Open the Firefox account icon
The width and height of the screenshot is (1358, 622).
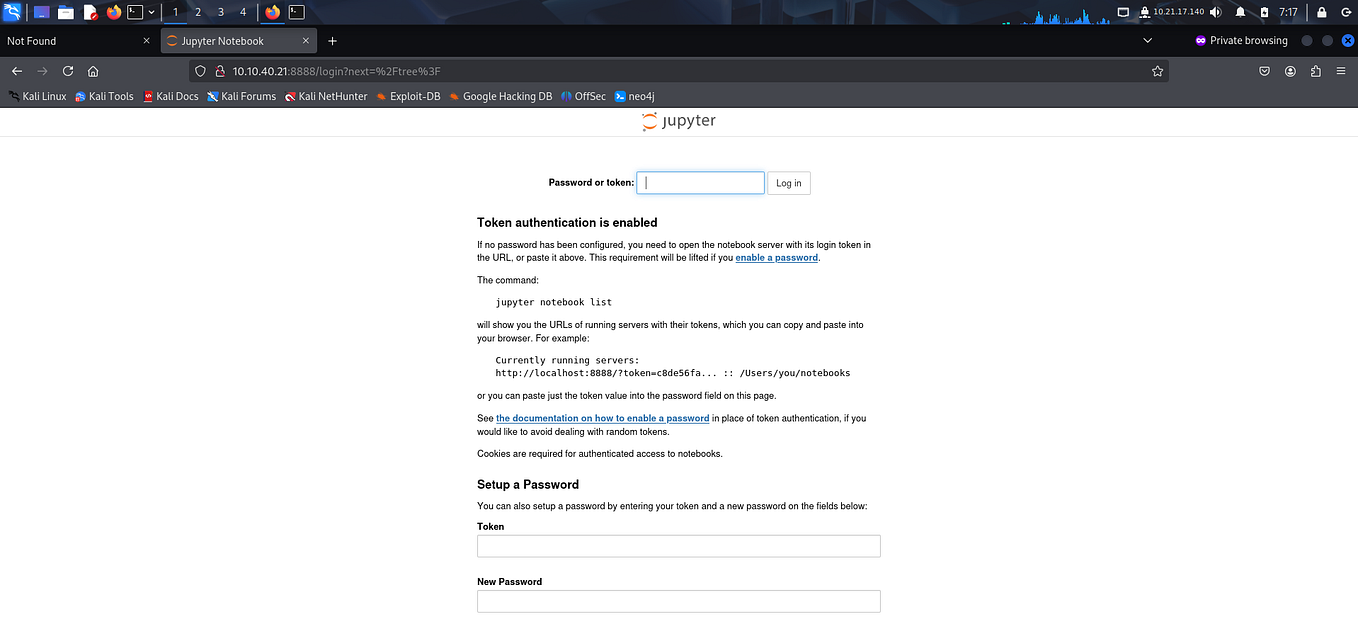1289,71
